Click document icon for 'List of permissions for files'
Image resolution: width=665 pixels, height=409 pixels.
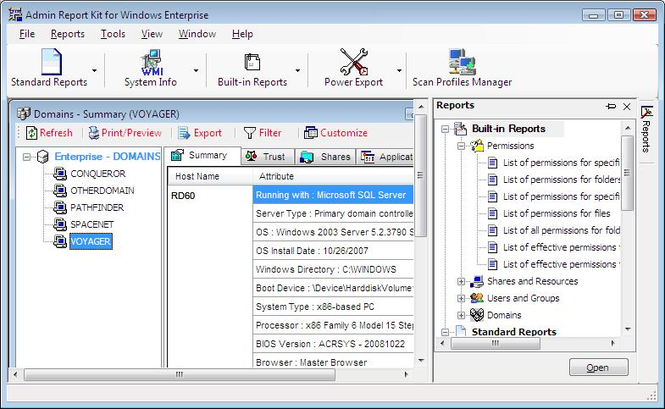(492, 213)
